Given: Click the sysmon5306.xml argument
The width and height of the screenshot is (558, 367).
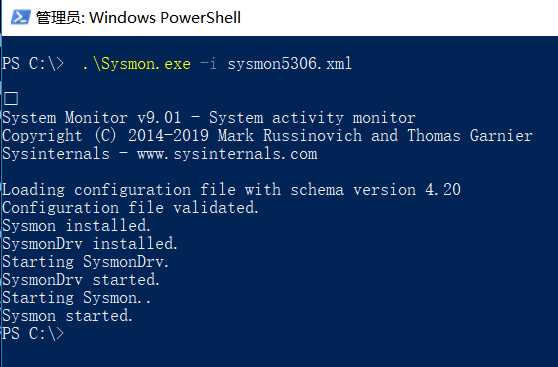Looking at the screenshot, I should 289,64.
